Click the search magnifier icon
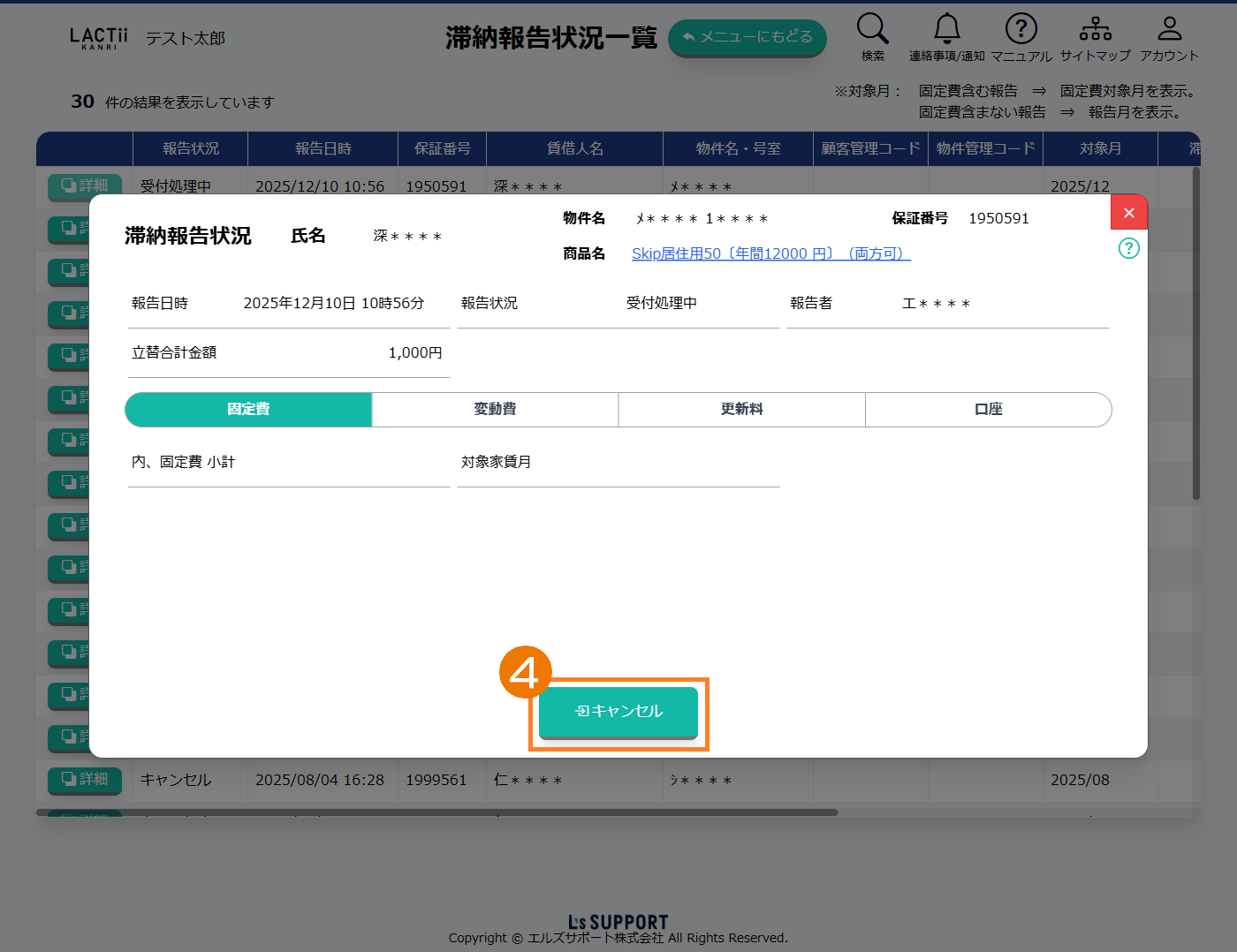 [x=872, y=29]
